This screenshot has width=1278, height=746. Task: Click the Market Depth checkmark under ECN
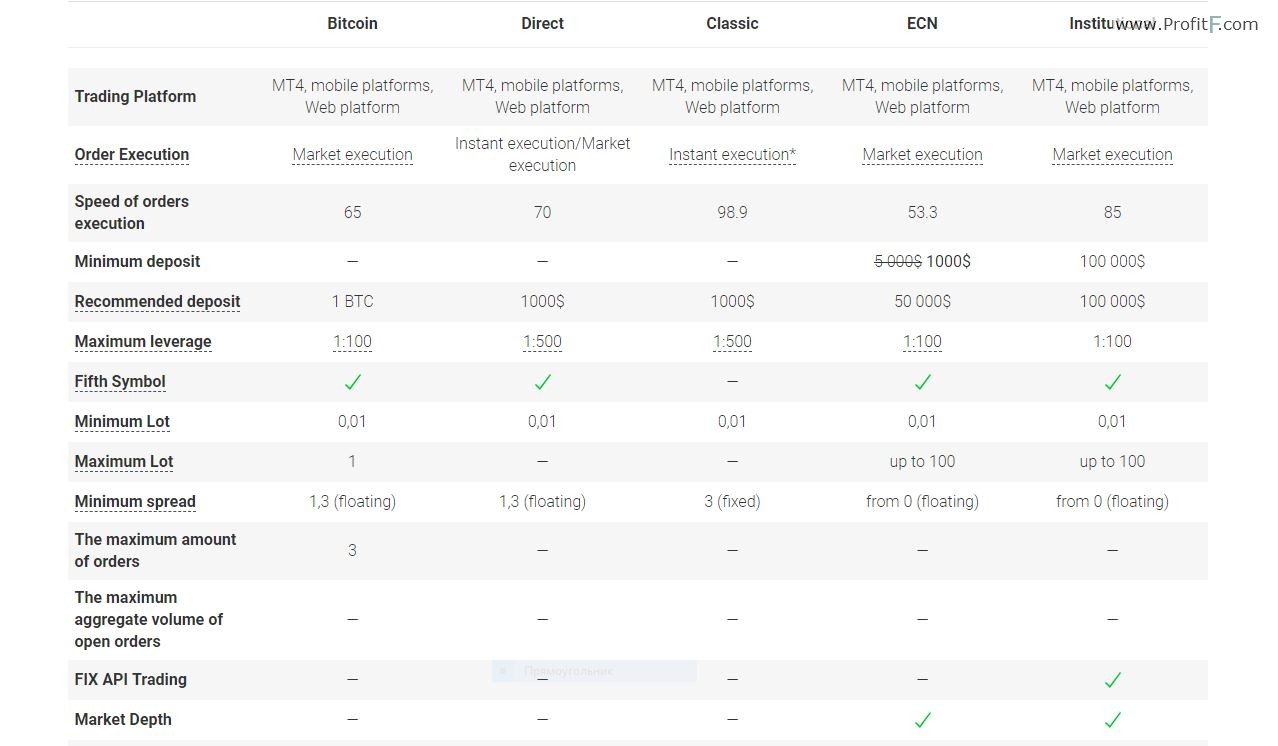click(x=922, y=720)
